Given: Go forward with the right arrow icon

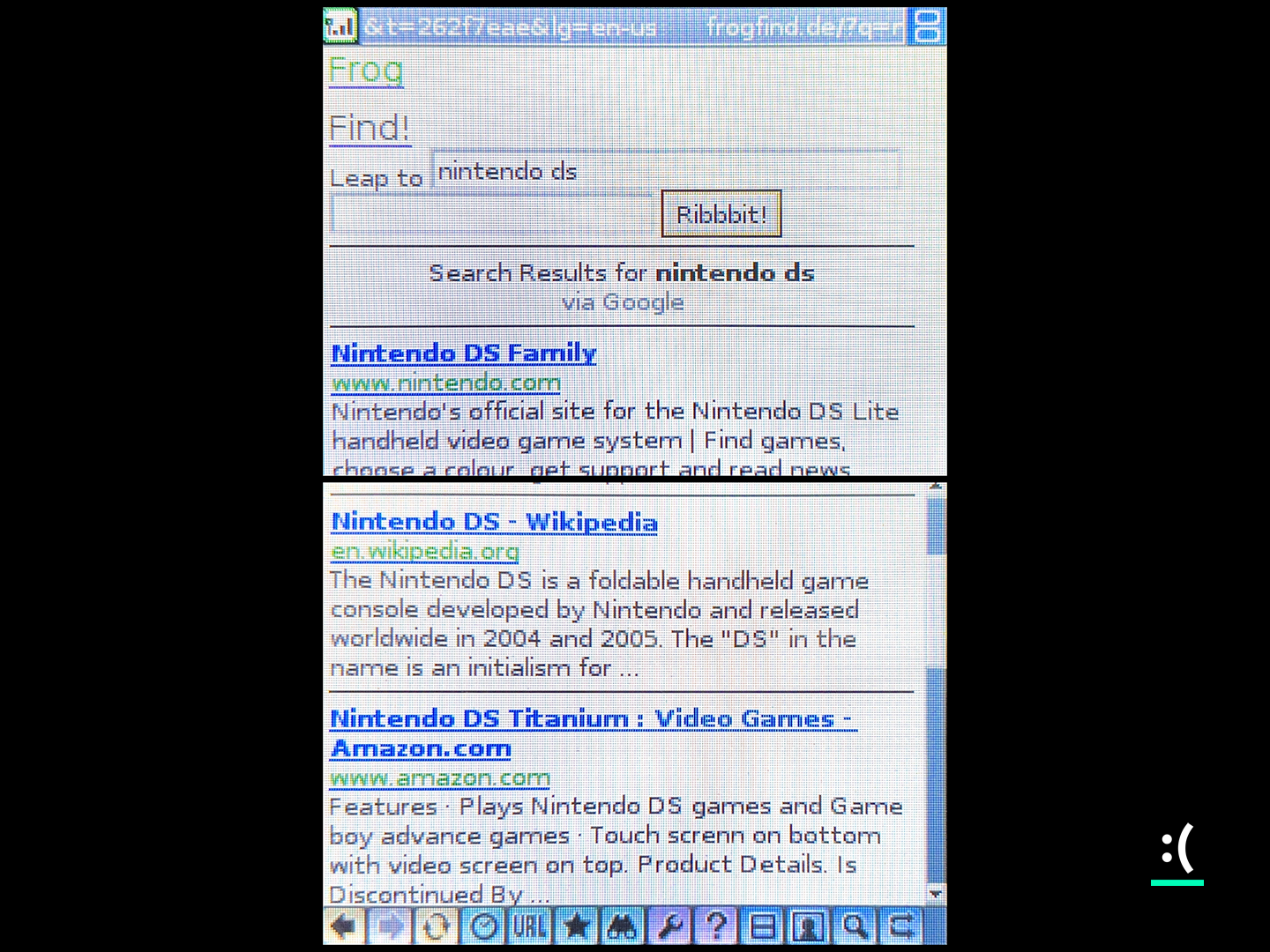Looking at the screenshot, I should 391,926.
